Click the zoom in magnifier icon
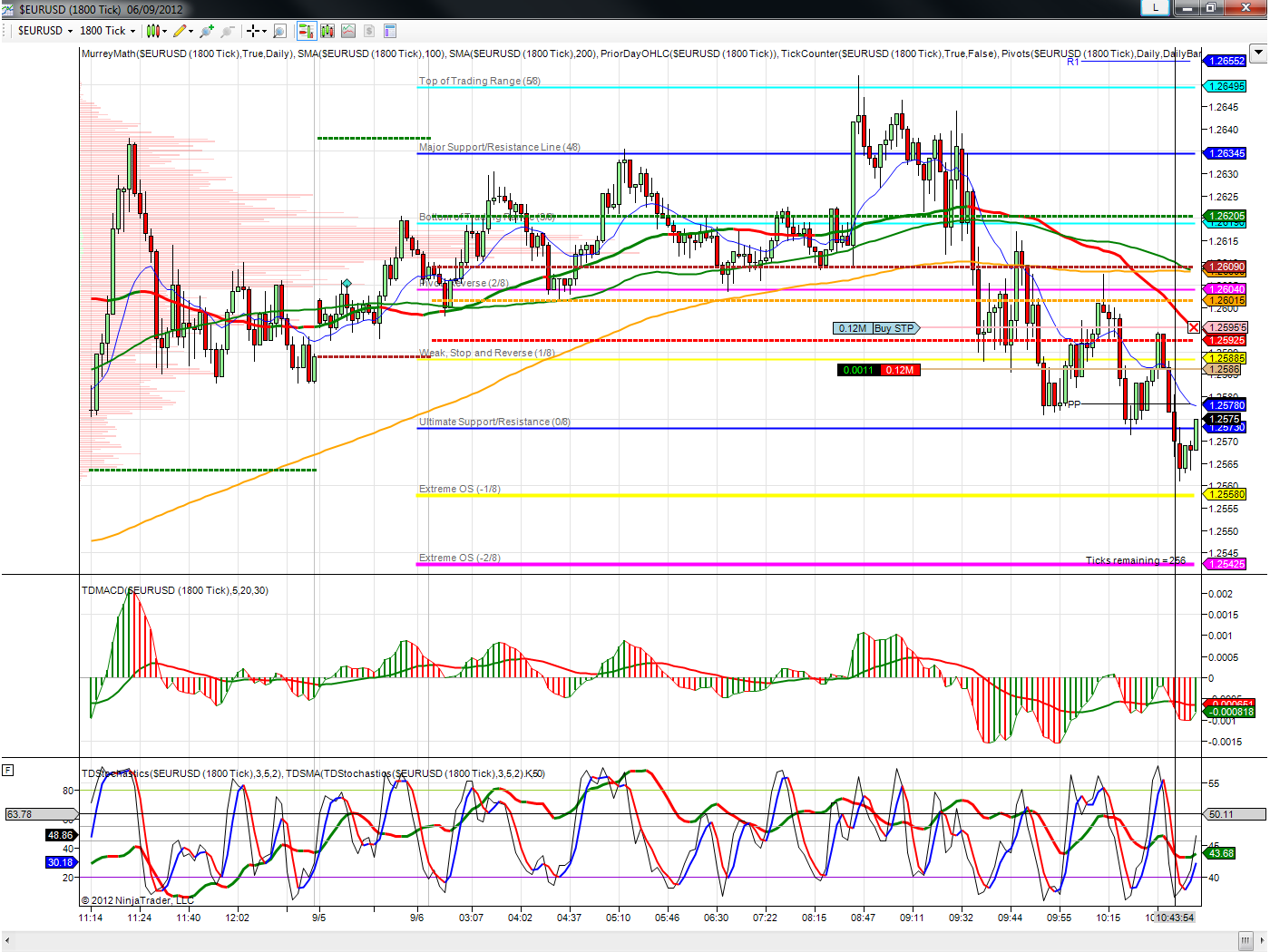 point(207,31)
